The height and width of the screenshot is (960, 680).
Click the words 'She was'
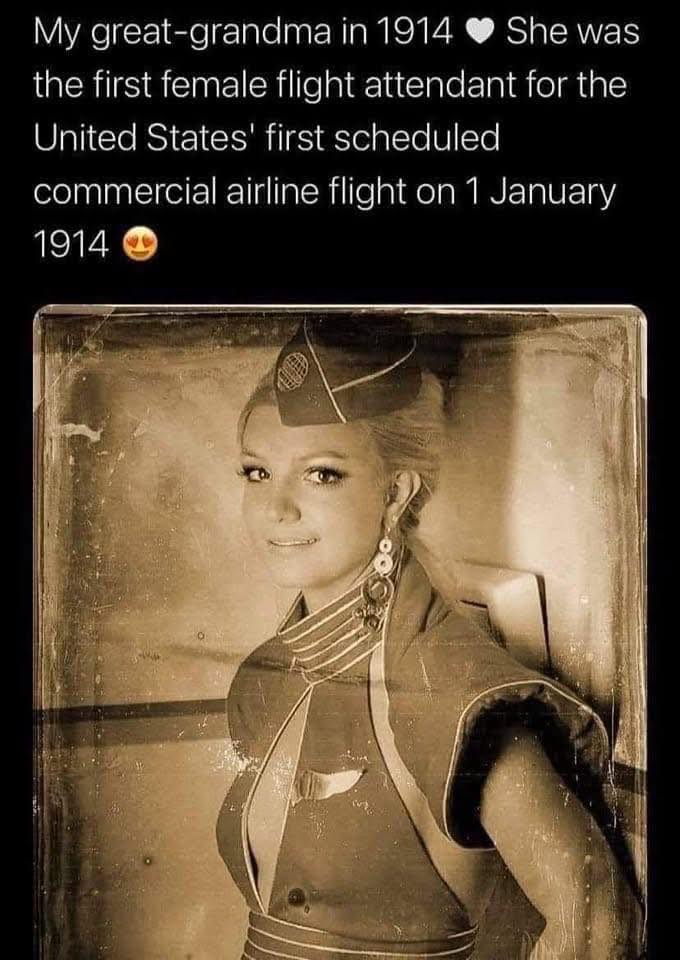(573, 32)
